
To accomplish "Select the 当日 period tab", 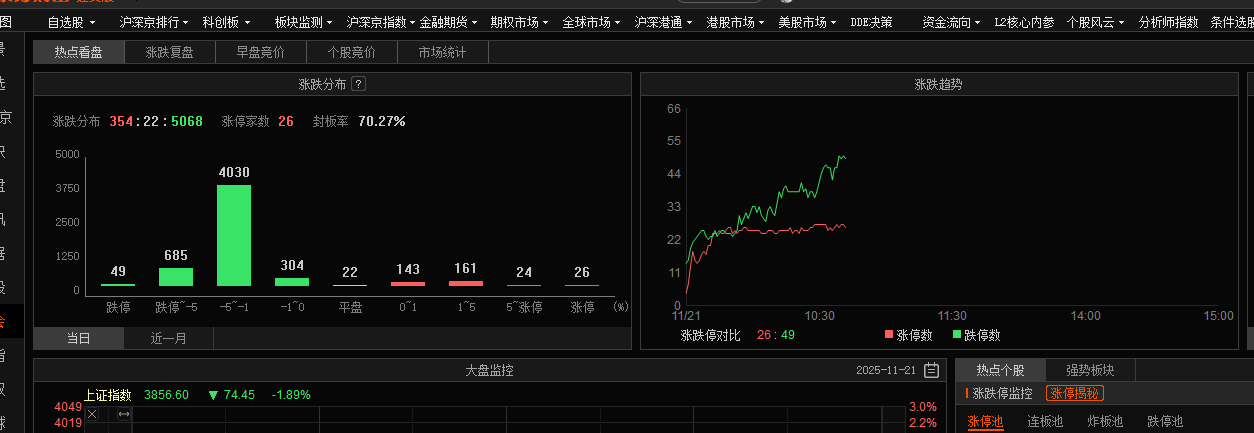I will tap(79, 338).
